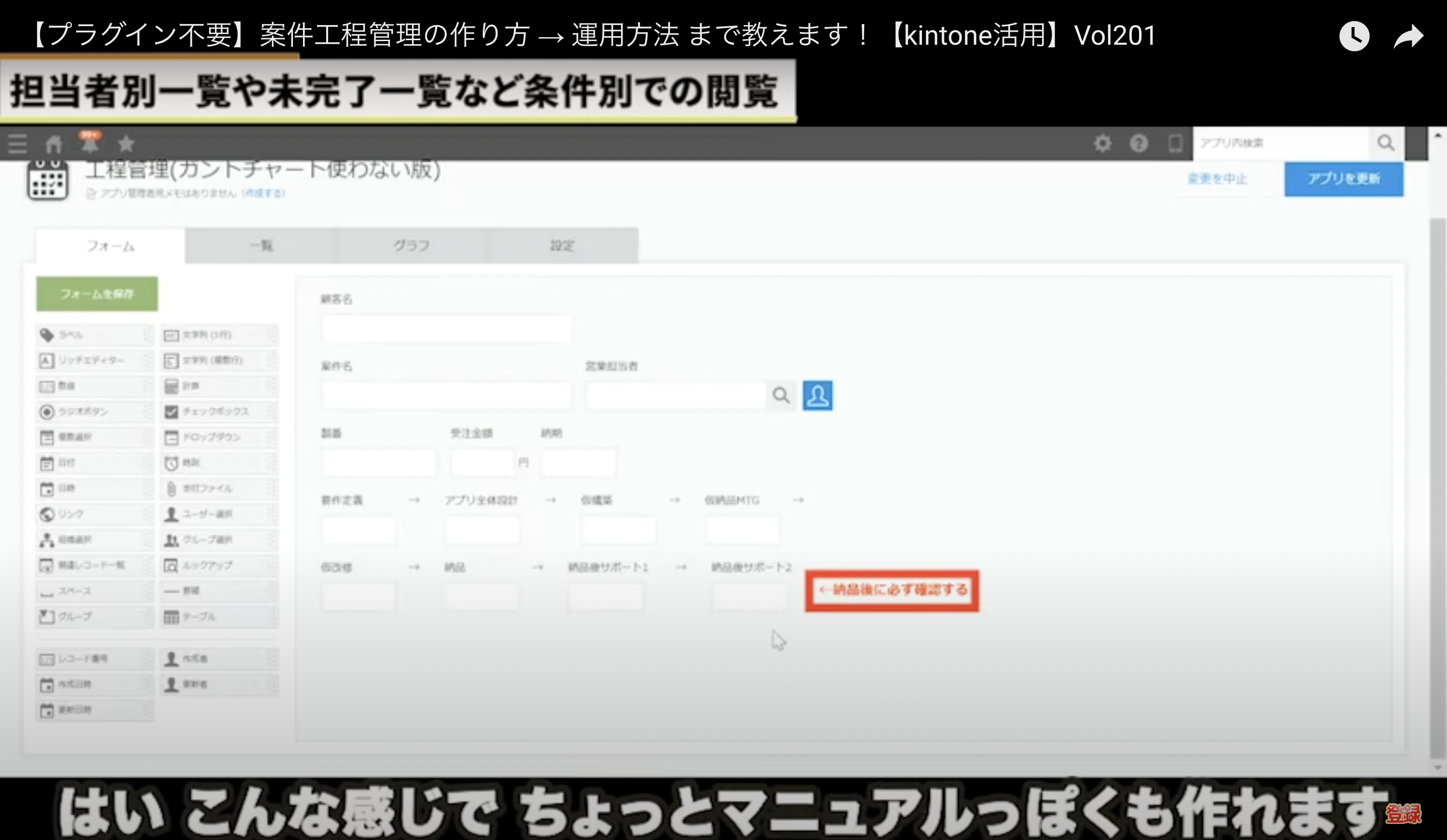Click the blue アプリを更新 button
Screen dimensions: 1447x840
(x=1343, y=179)
